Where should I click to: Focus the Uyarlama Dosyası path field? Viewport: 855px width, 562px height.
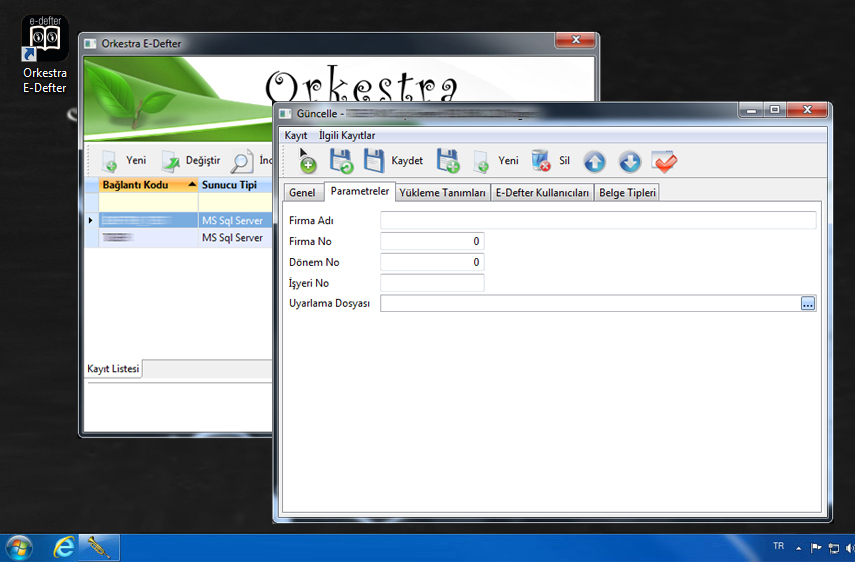click(591, 304)
